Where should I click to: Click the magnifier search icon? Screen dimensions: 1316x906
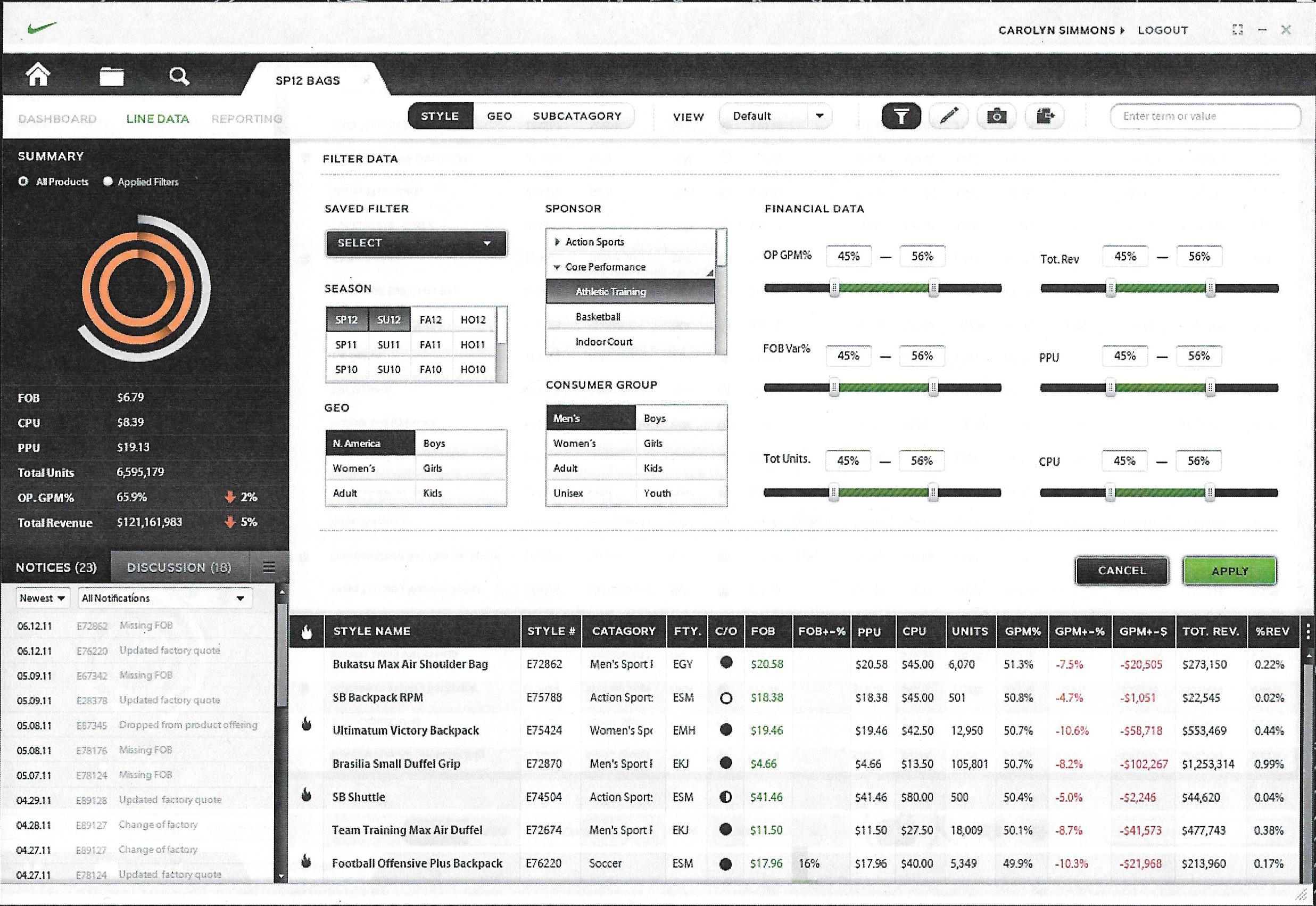pyautogui.click(x=179, y=76)
